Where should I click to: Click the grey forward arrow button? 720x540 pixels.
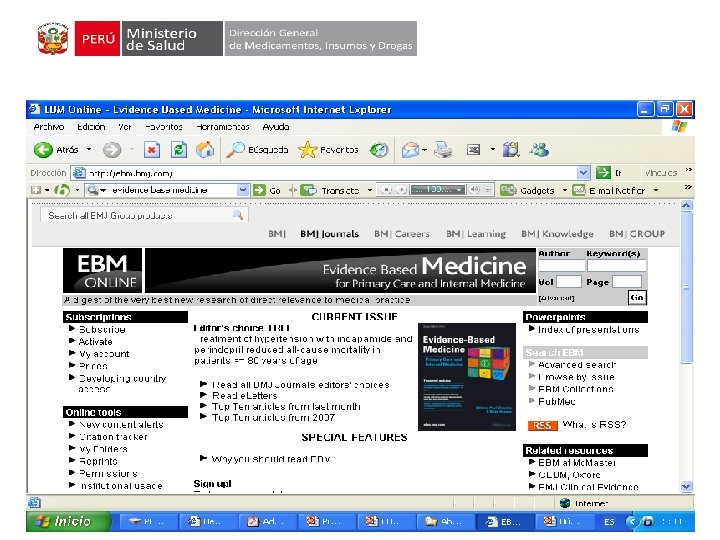[x=112, y=150]
